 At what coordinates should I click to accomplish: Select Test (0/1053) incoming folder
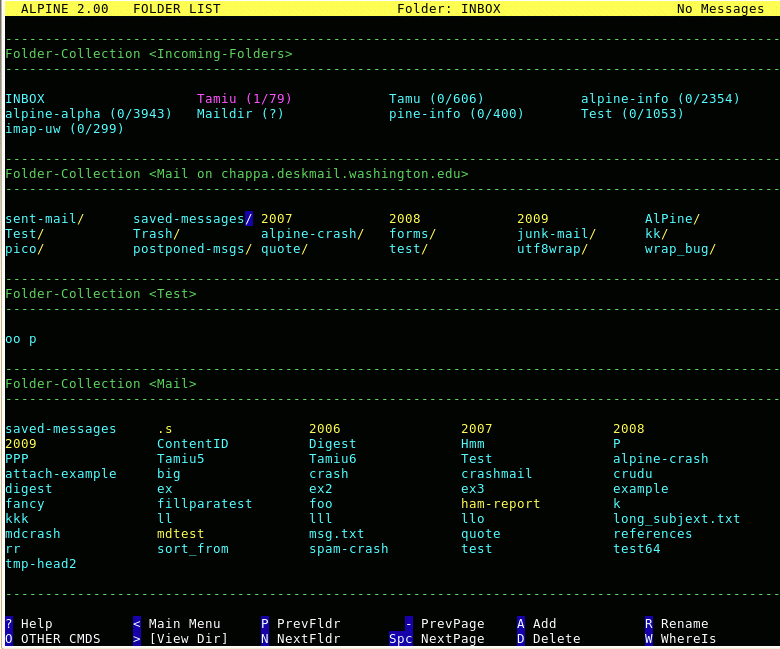pos(632,113)
